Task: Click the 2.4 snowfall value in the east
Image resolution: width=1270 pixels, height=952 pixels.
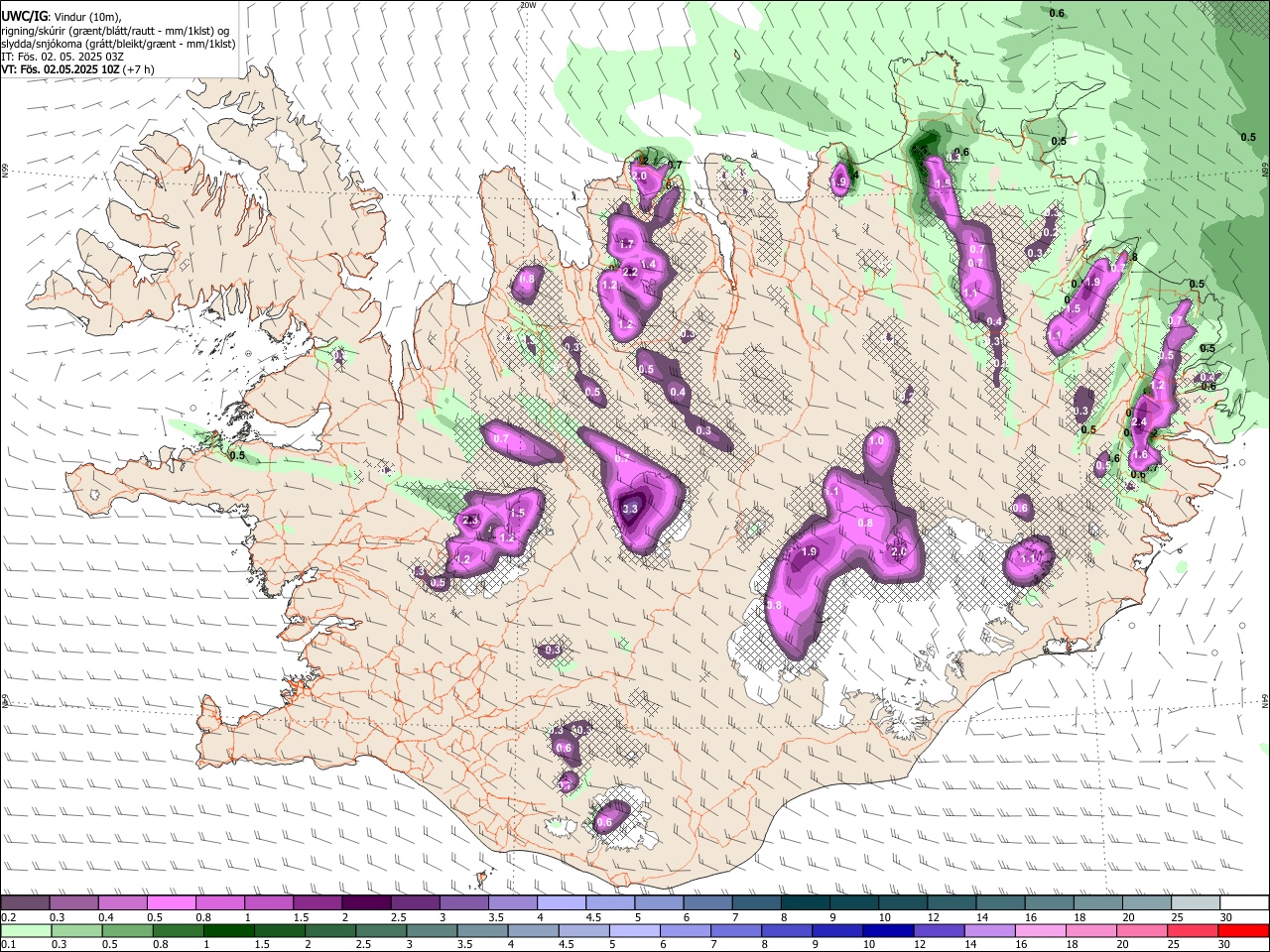Action: 1139,422
